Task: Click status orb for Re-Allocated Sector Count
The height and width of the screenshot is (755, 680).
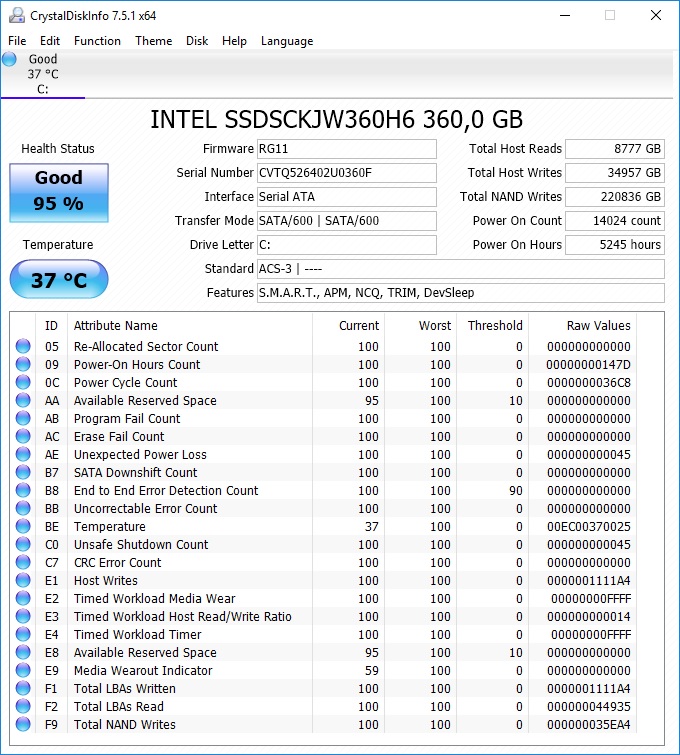Action: click(23, 346)
